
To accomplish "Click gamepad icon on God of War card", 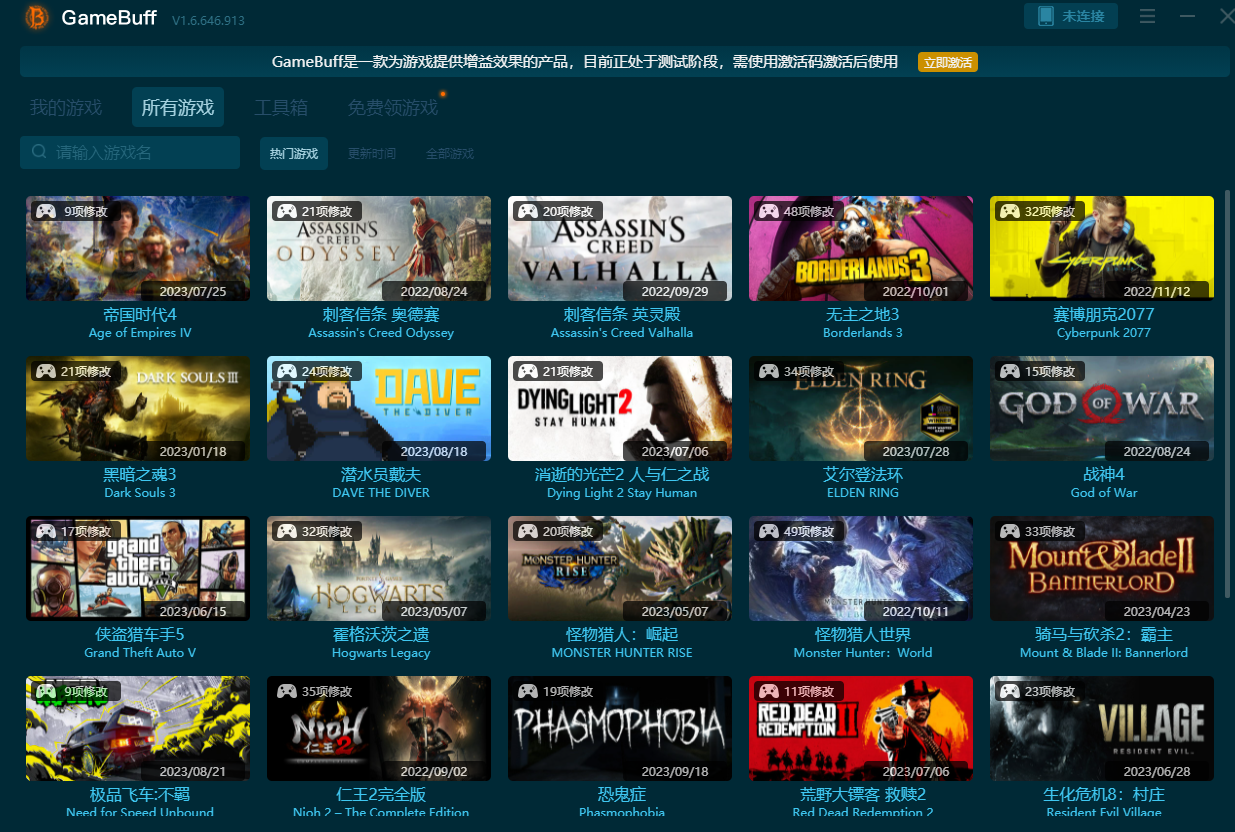I will click(x=1010, y=371).
